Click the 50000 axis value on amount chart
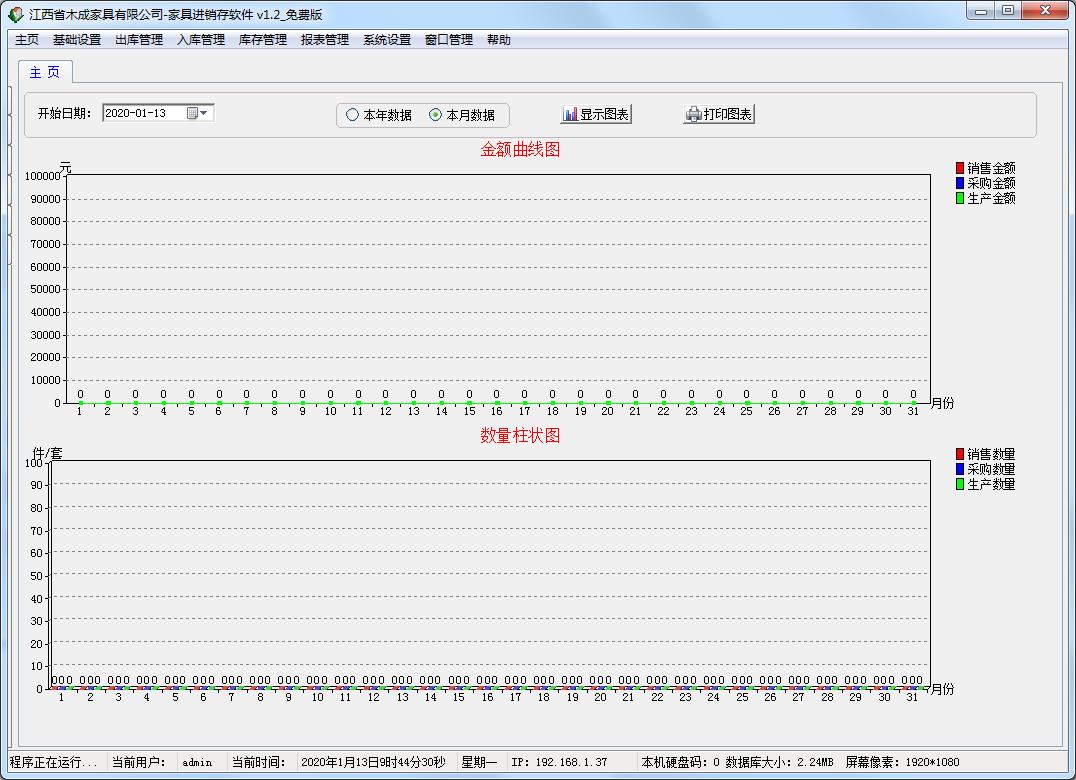 pyautogui.click(x=45, y=289)
